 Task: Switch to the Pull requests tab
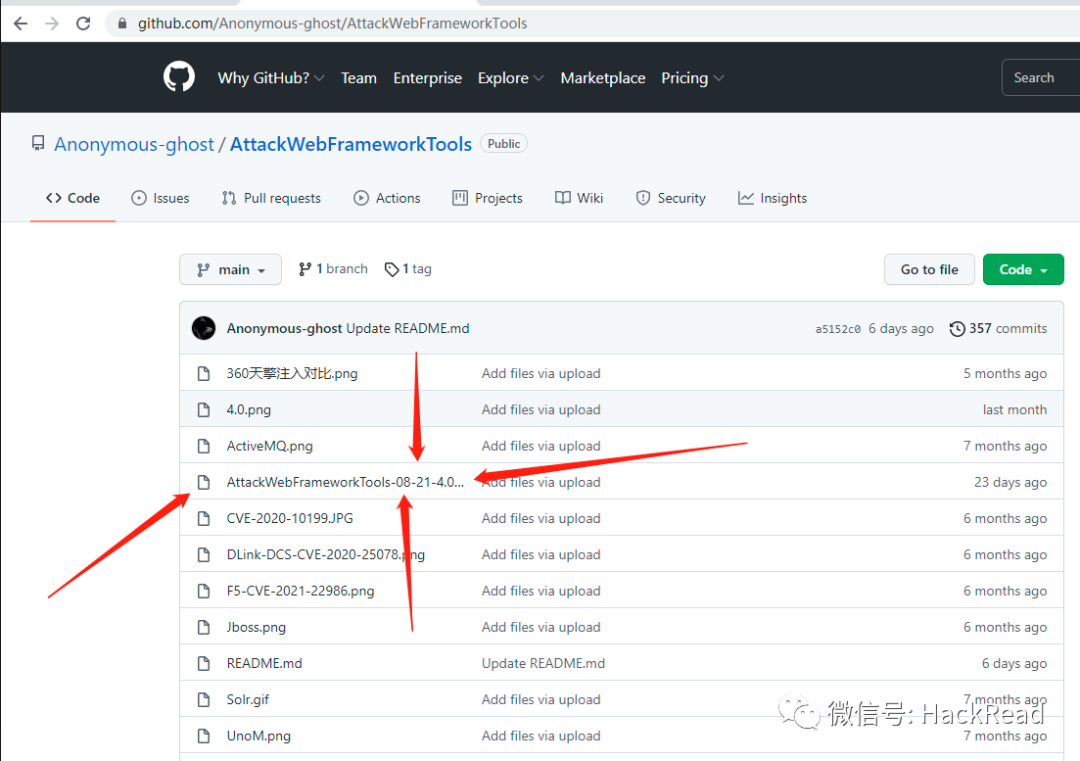click(271, 198)
